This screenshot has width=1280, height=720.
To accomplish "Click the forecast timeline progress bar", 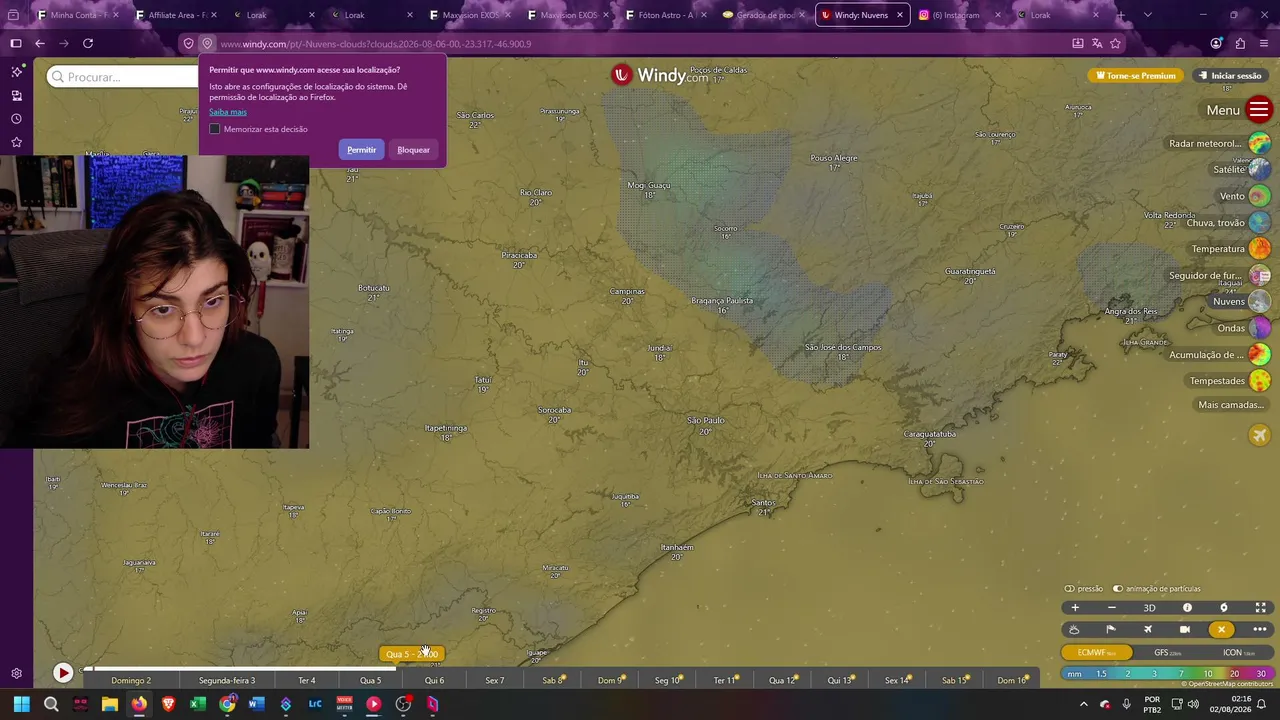I will [x=560, y=669].
